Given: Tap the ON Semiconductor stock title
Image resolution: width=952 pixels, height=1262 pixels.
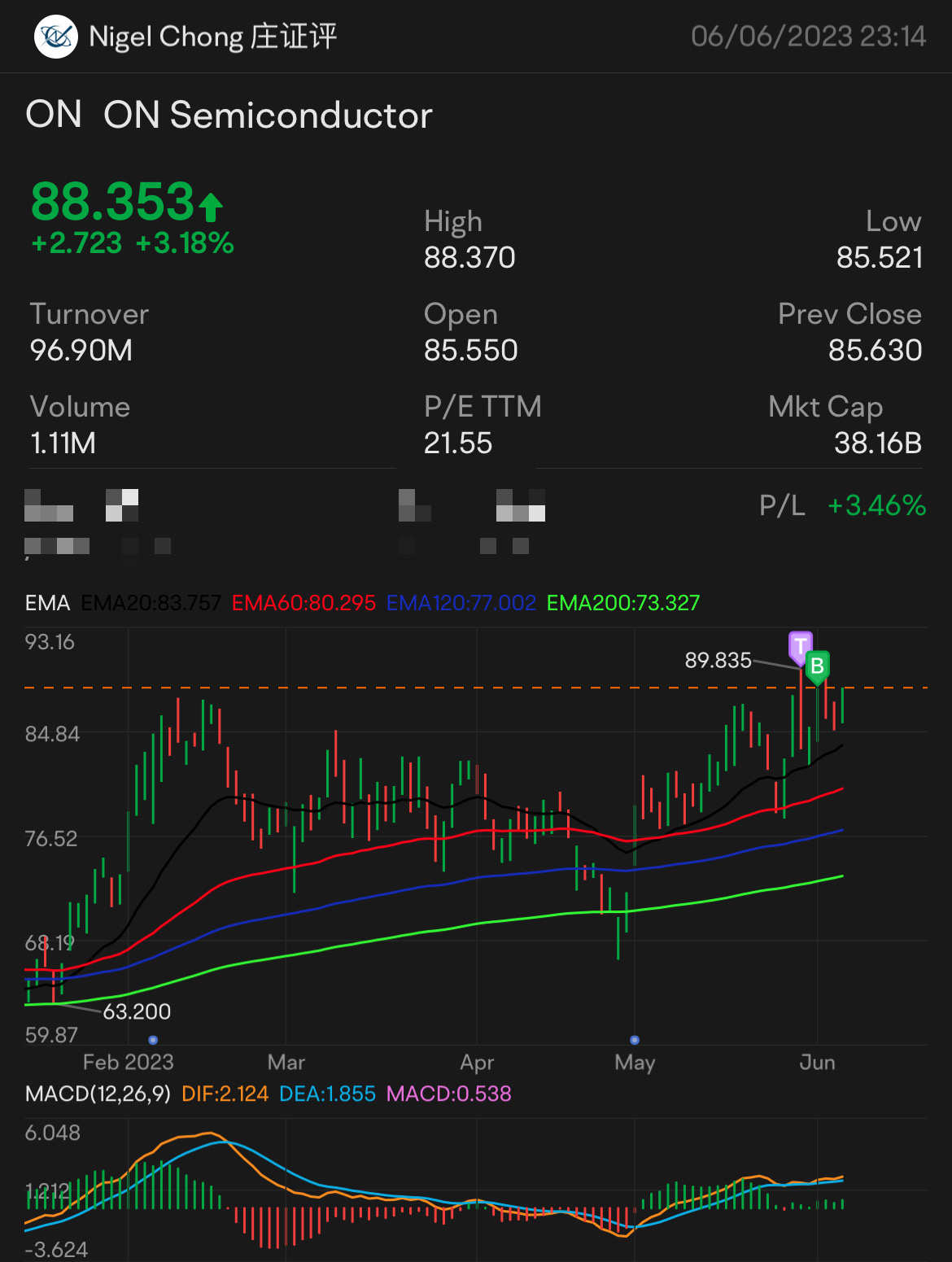Looking at the screenshot, I should 268,115.
